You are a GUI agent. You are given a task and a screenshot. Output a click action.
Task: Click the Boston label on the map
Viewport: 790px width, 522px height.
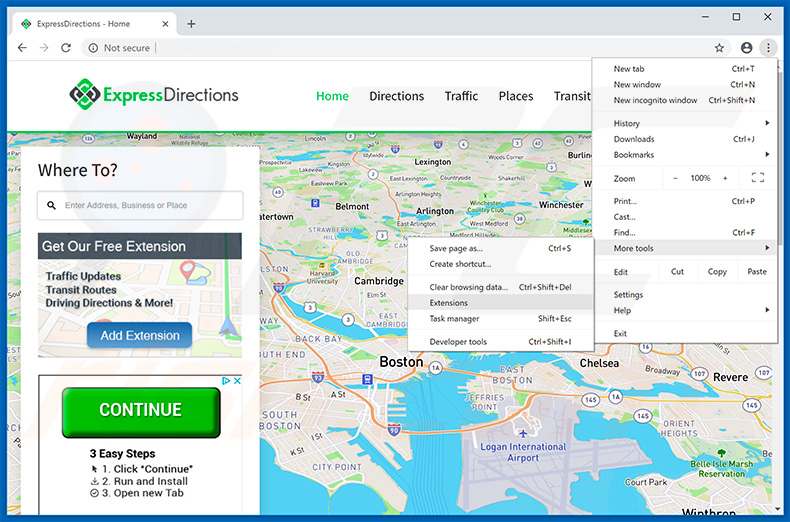point(401,362)
